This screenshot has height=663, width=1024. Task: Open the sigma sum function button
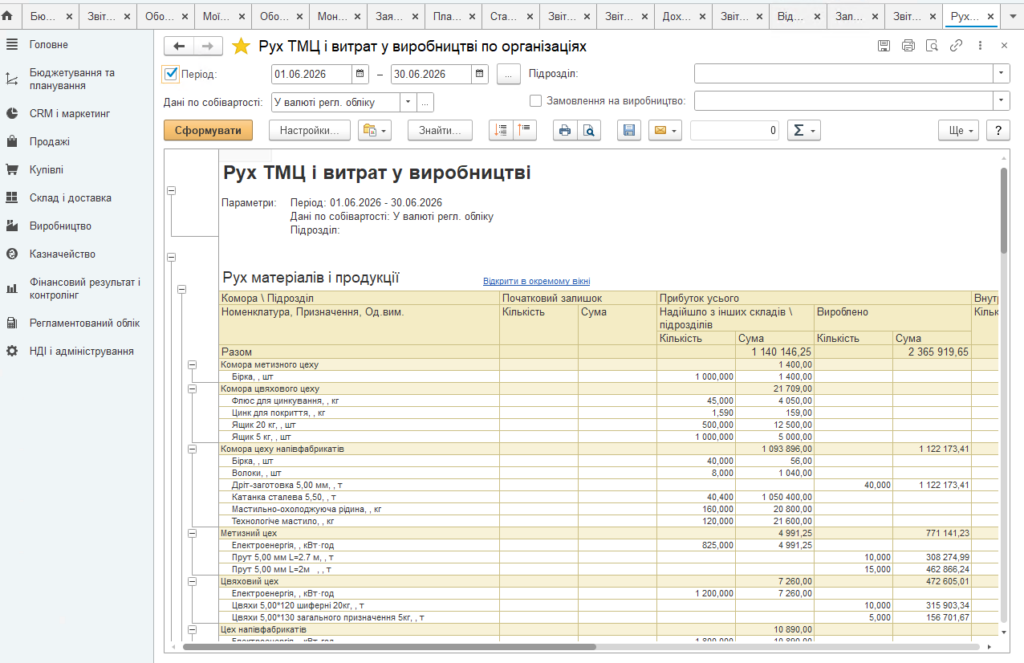point(803,130)
